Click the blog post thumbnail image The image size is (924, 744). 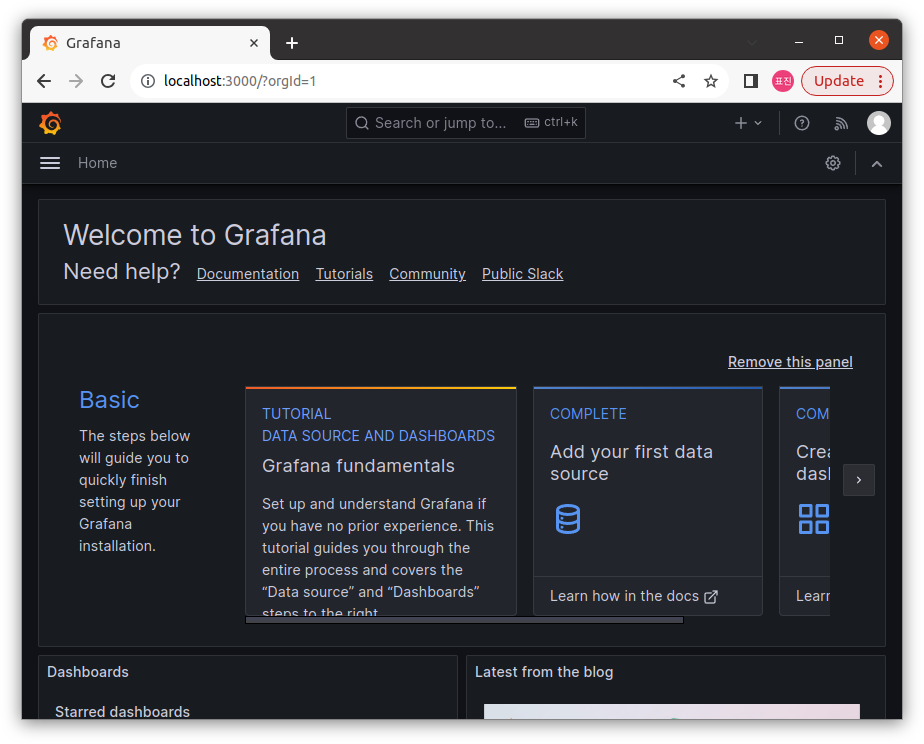point(672,711)
